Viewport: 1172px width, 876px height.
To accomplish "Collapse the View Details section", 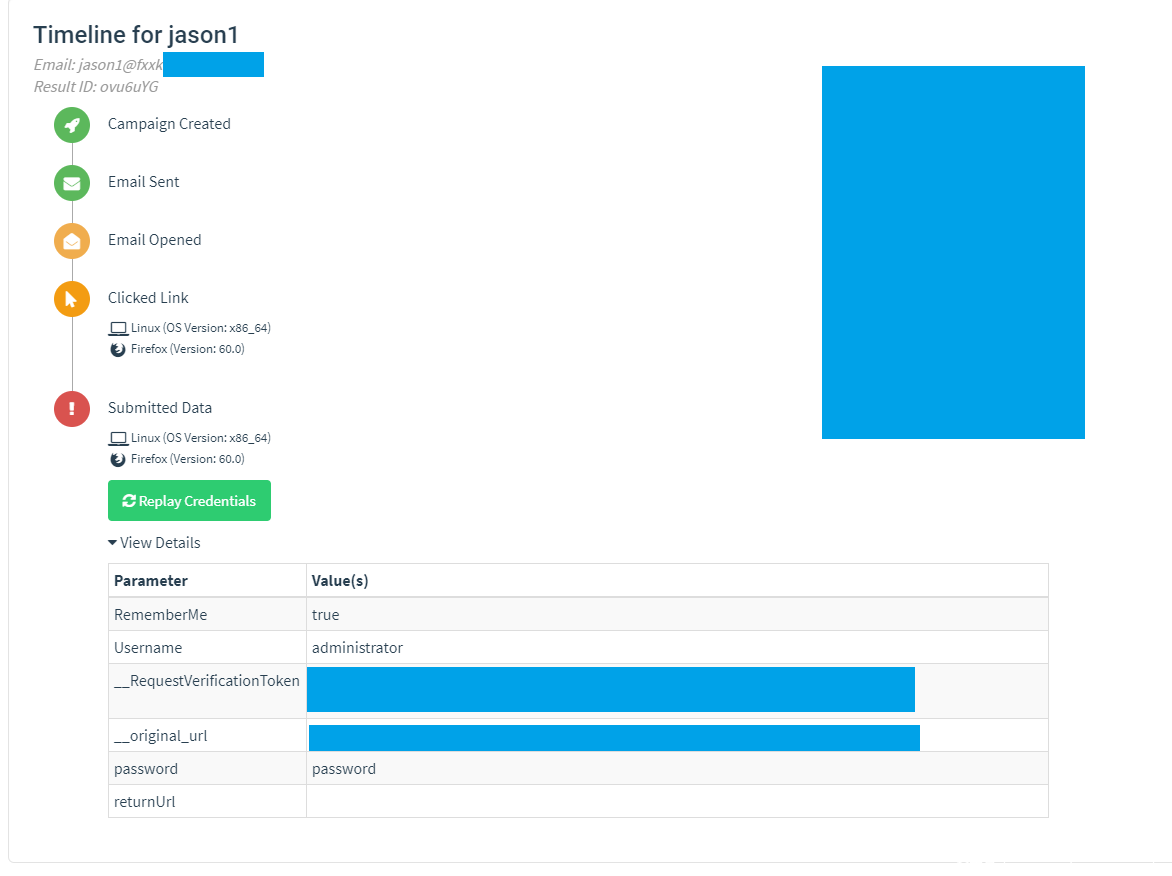I will 154,543.
